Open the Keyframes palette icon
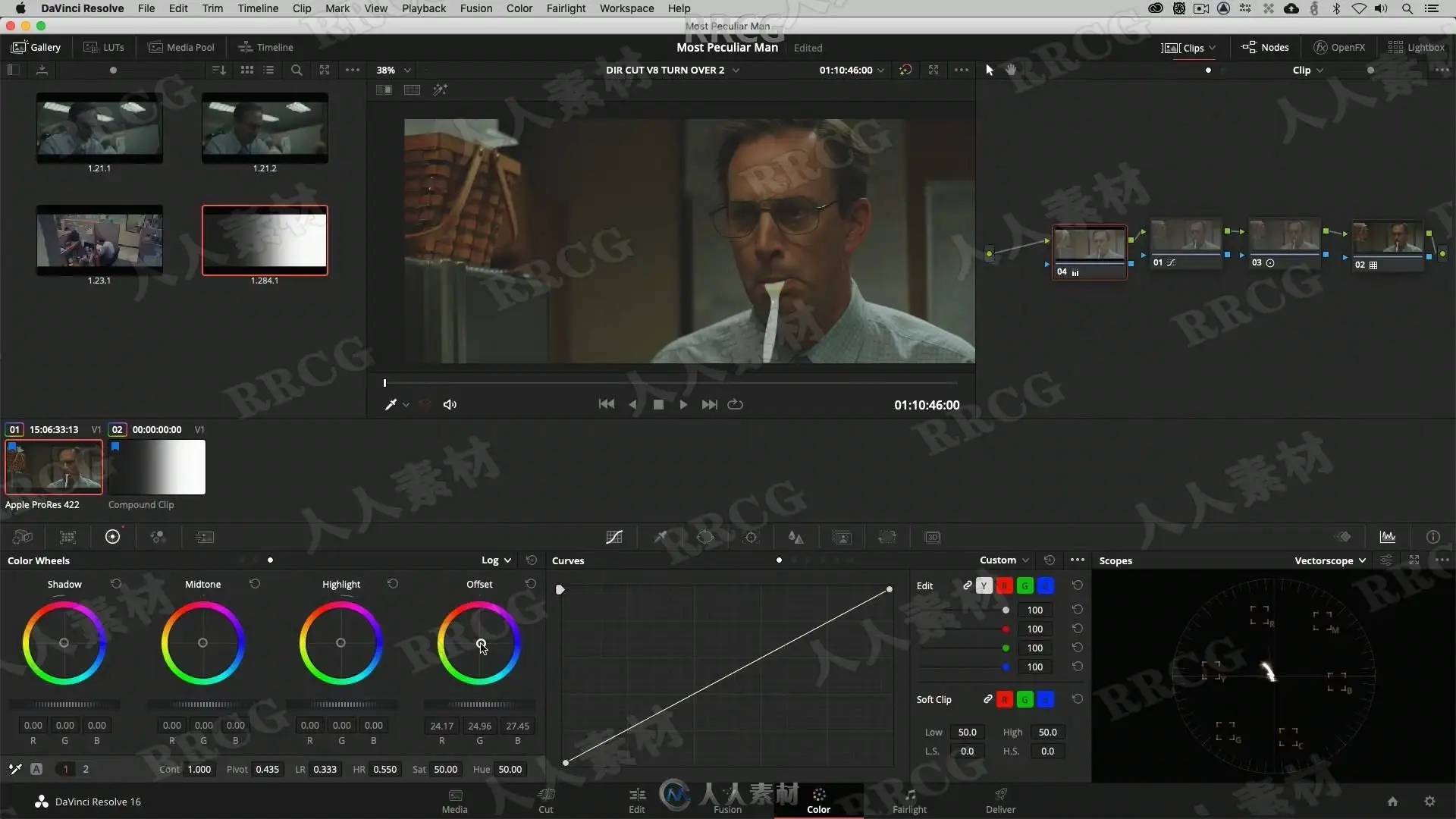This screenshot has width=1456, height=819. (1343, 537)
